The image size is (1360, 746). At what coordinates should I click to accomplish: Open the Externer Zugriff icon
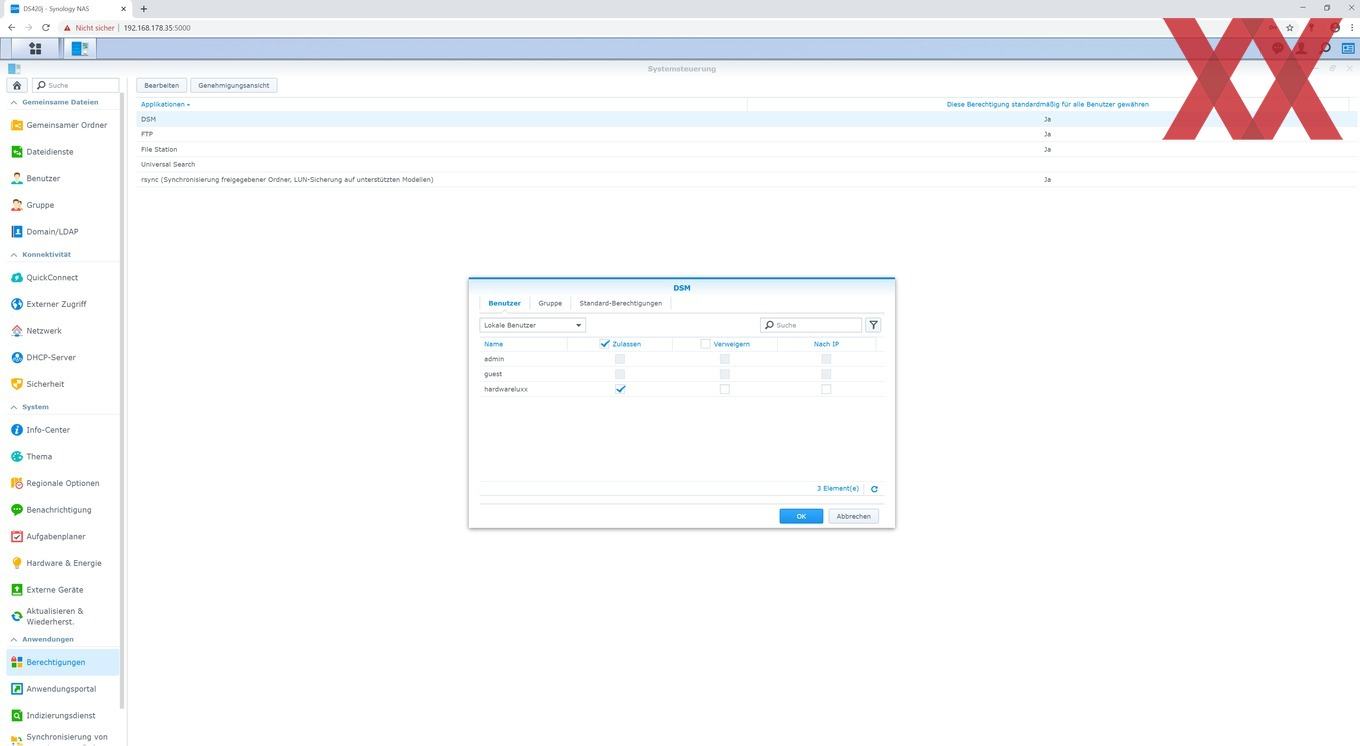(x=17, y=304)
